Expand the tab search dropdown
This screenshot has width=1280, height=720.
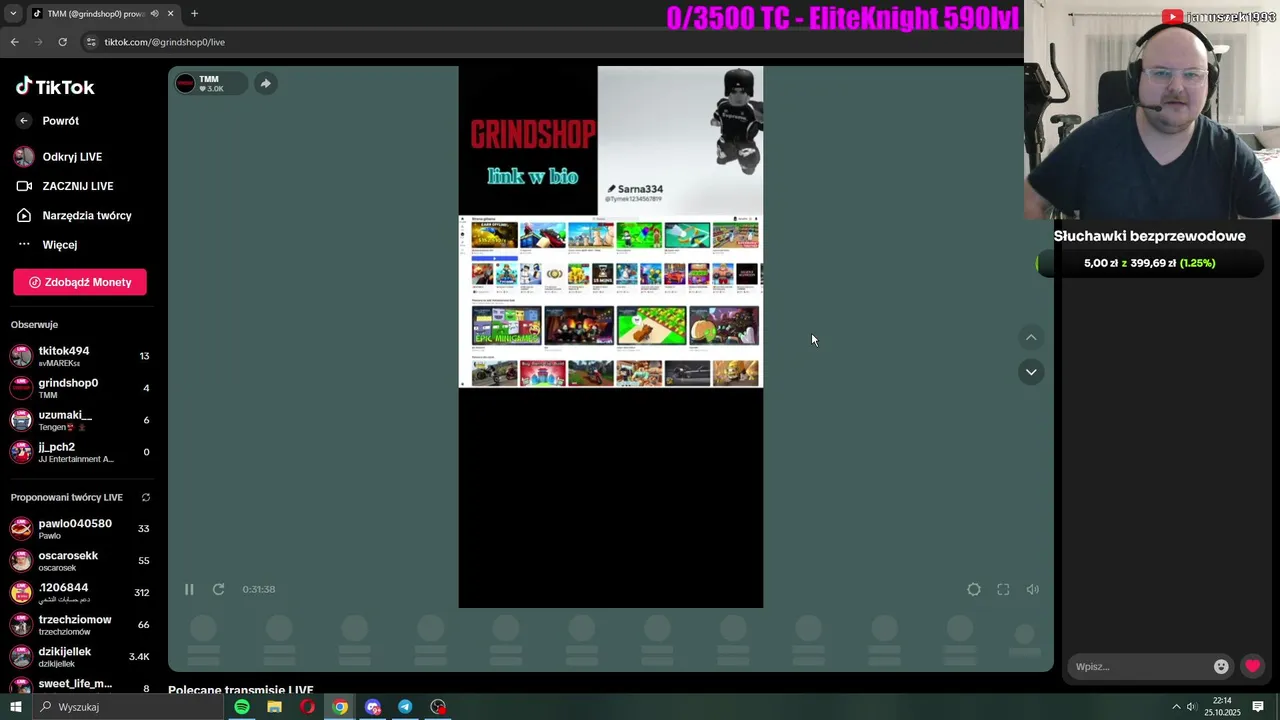(x=12, y=14)
